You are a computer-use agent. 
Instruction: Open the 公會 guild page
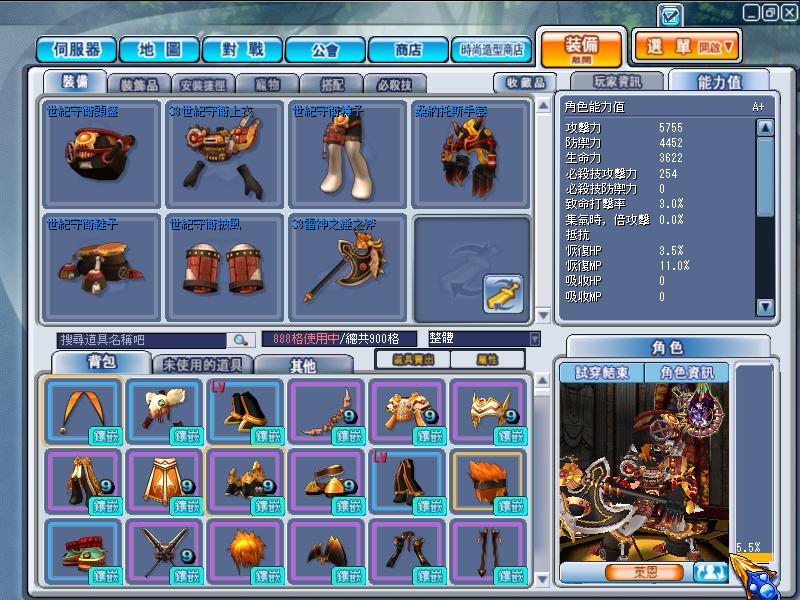325,50
